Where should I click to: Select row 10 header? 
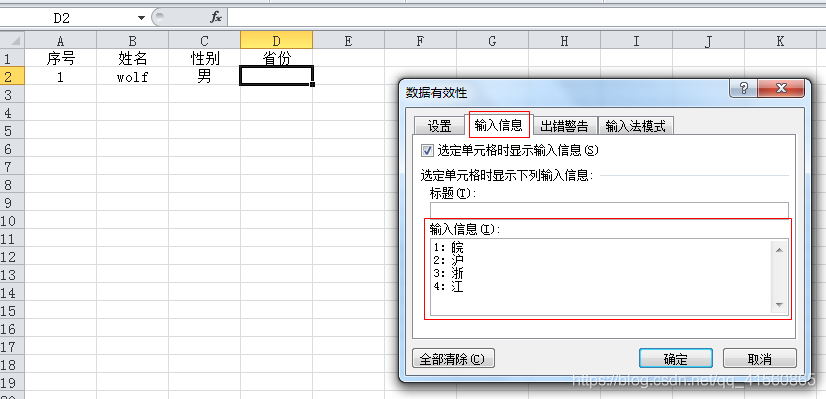(12, 221)
